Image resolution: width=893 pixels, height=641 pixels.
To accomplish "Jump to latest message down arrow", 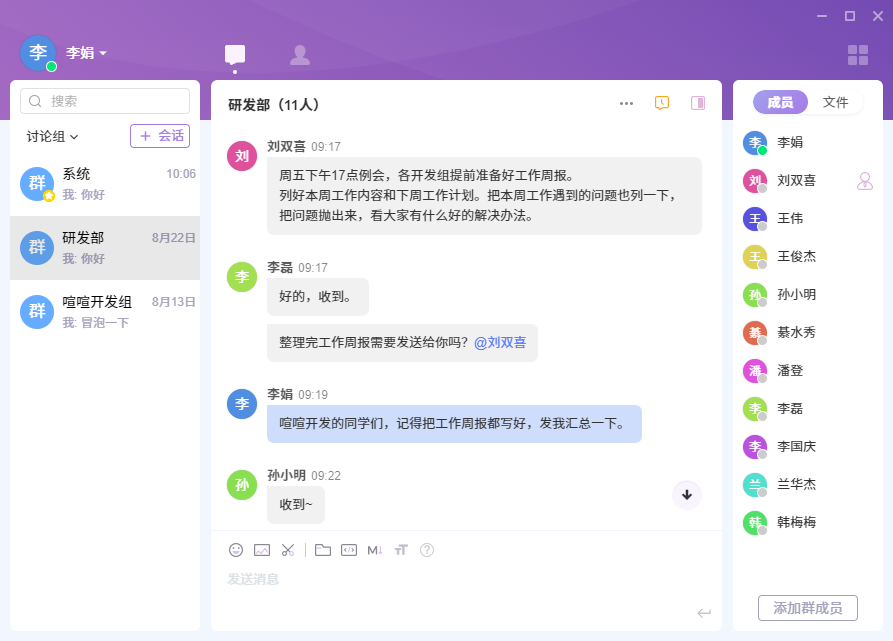I will tap(687, 495).
